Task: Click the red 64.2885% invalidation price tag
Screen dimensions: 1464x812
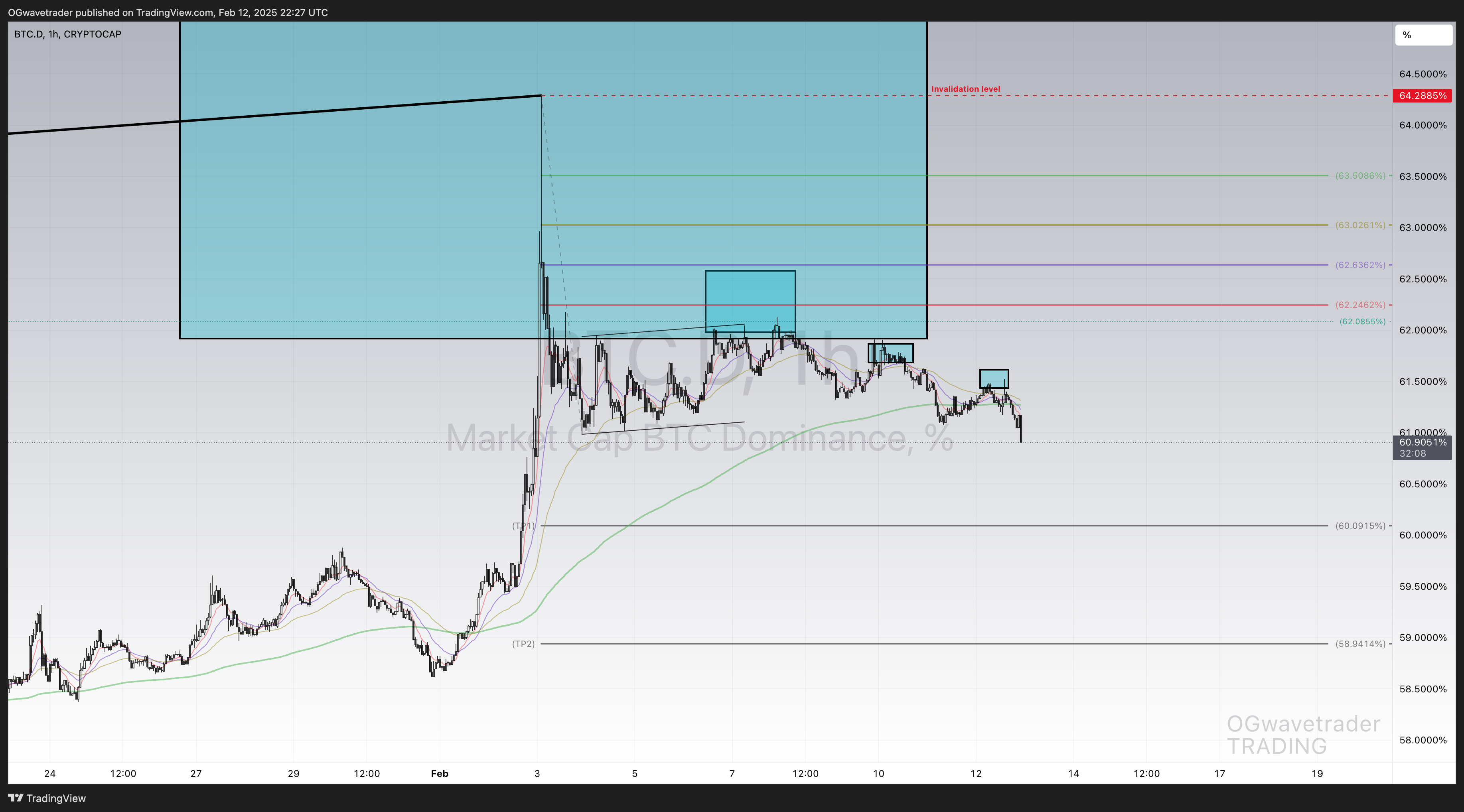Action: [x=1423, y=95]
